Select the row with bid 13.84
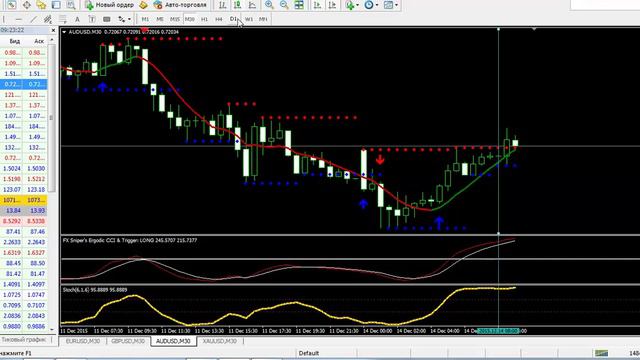 [24, 211]
